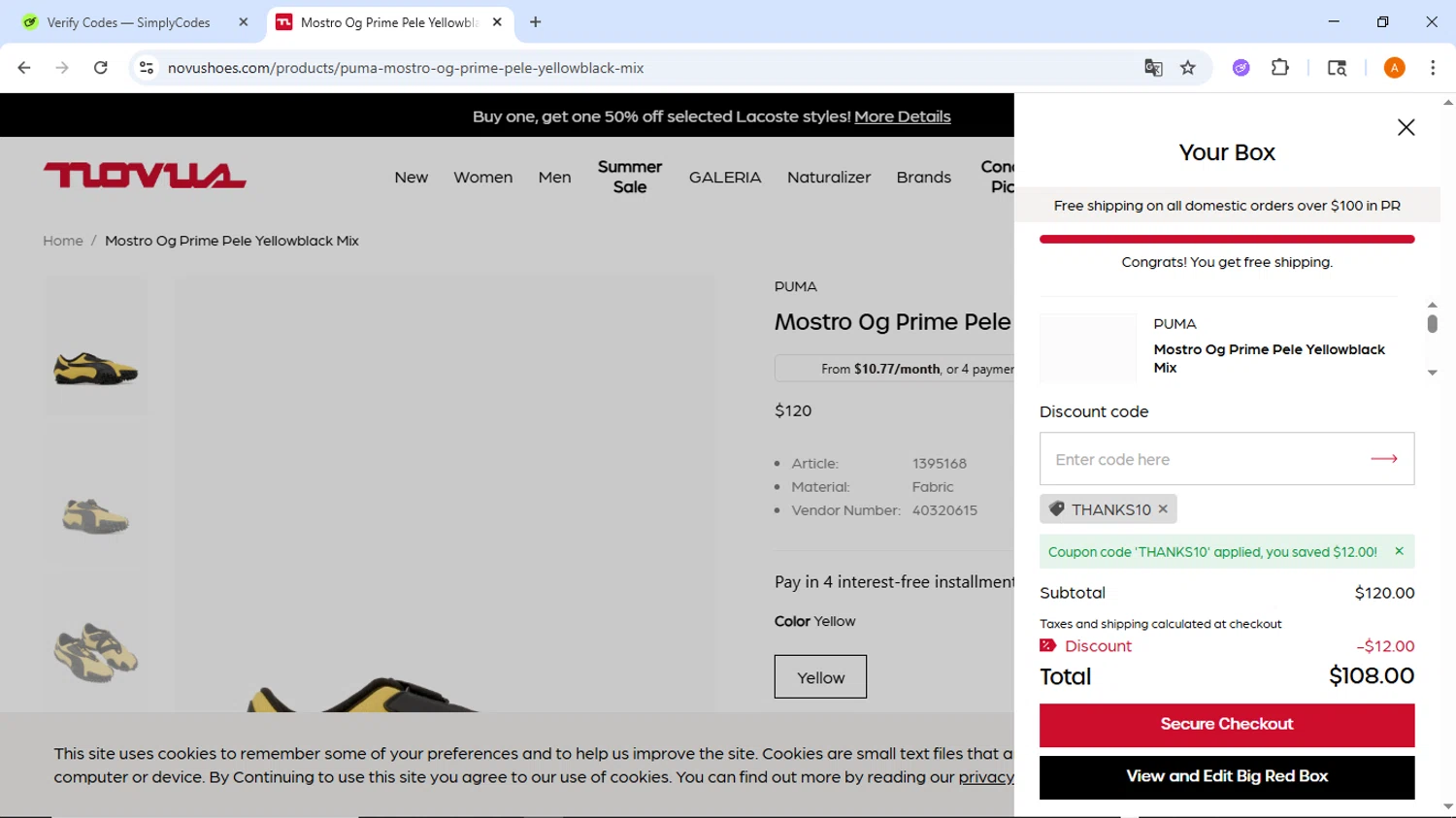The height and width of the screenshot is (818, 1456).
Task: Bookmark this page with the star
Action: (x=1188, y=68)
